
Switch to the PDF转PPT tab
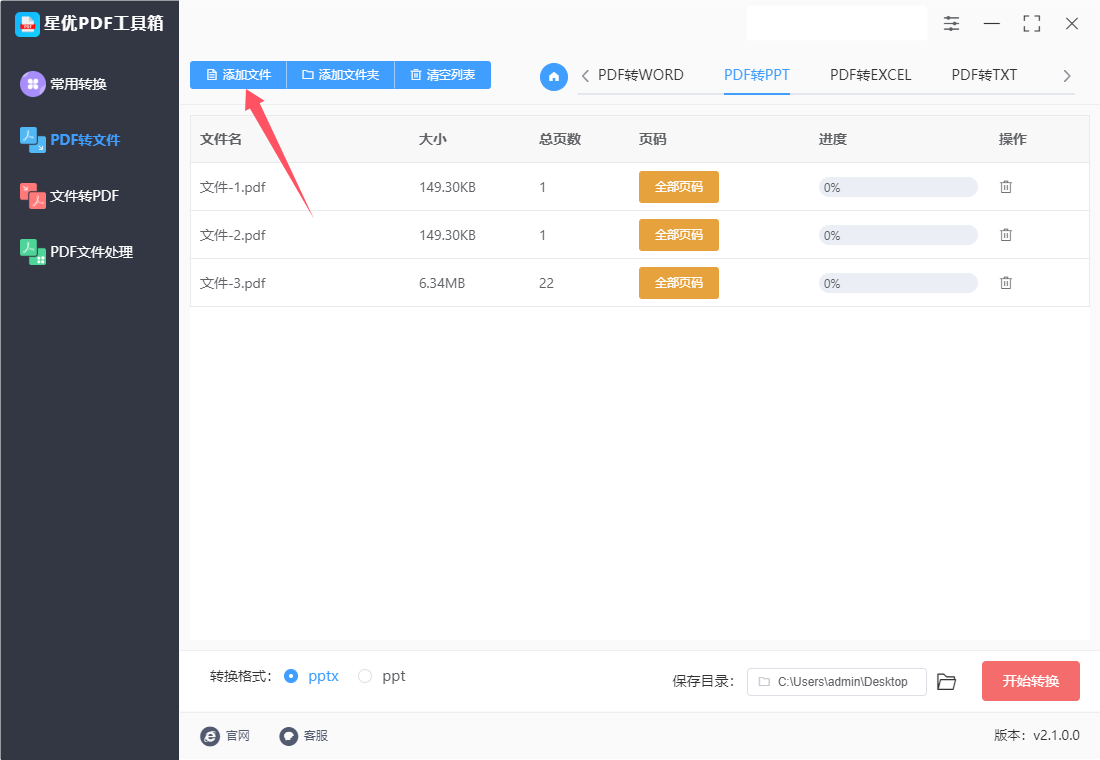(x=757, y=75)
